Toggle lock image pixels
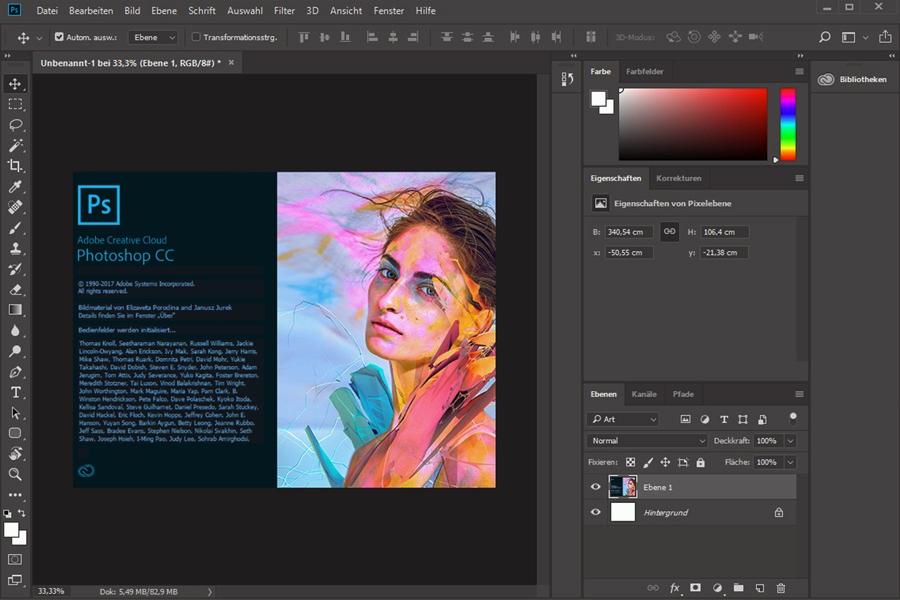 click(x=648, y=462)
